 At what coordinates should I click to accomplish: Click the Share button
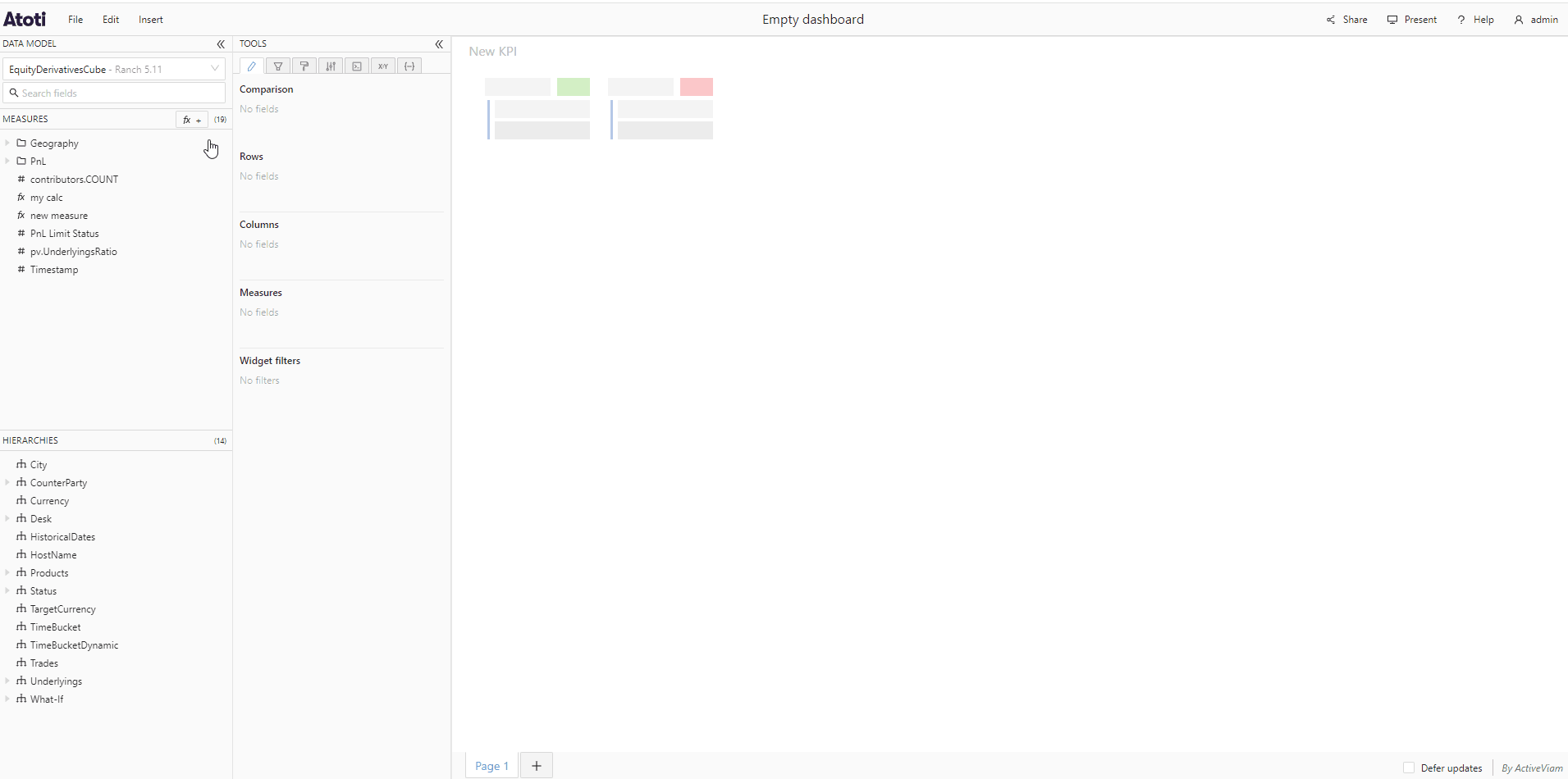pos(1347,20)
